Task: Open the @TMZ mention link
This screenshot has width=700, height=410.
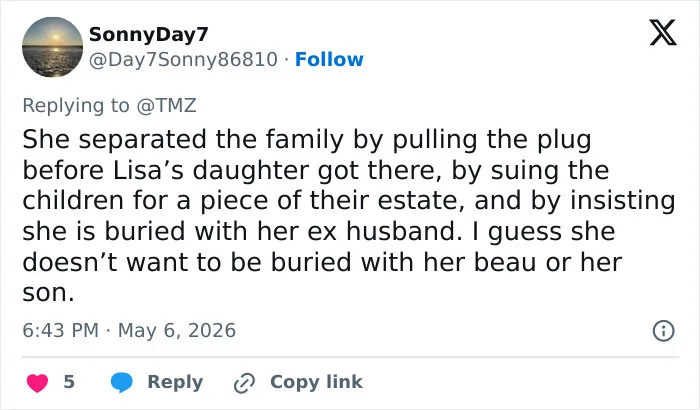Action: tap(167, 105)
